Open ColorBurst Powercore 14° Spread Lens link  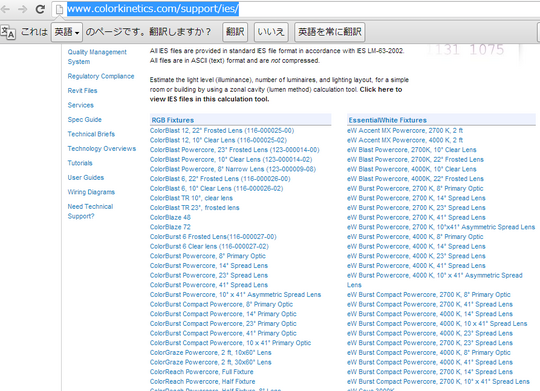pyautogui.click(x=209, y=266)
